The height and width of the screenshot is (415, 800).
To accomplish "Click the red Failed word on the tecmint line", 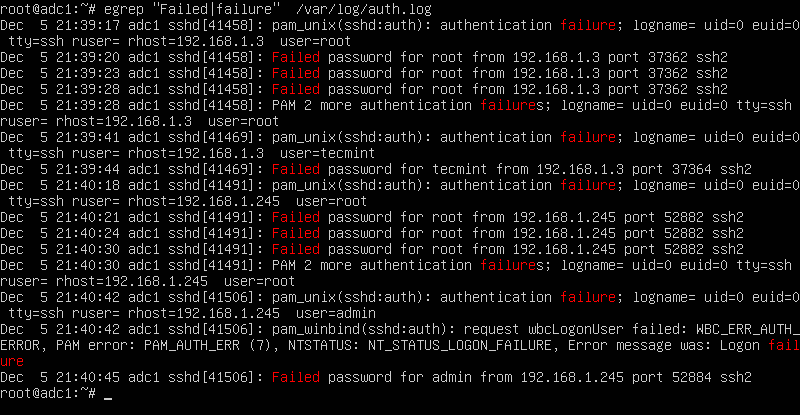I will point(296,168).
